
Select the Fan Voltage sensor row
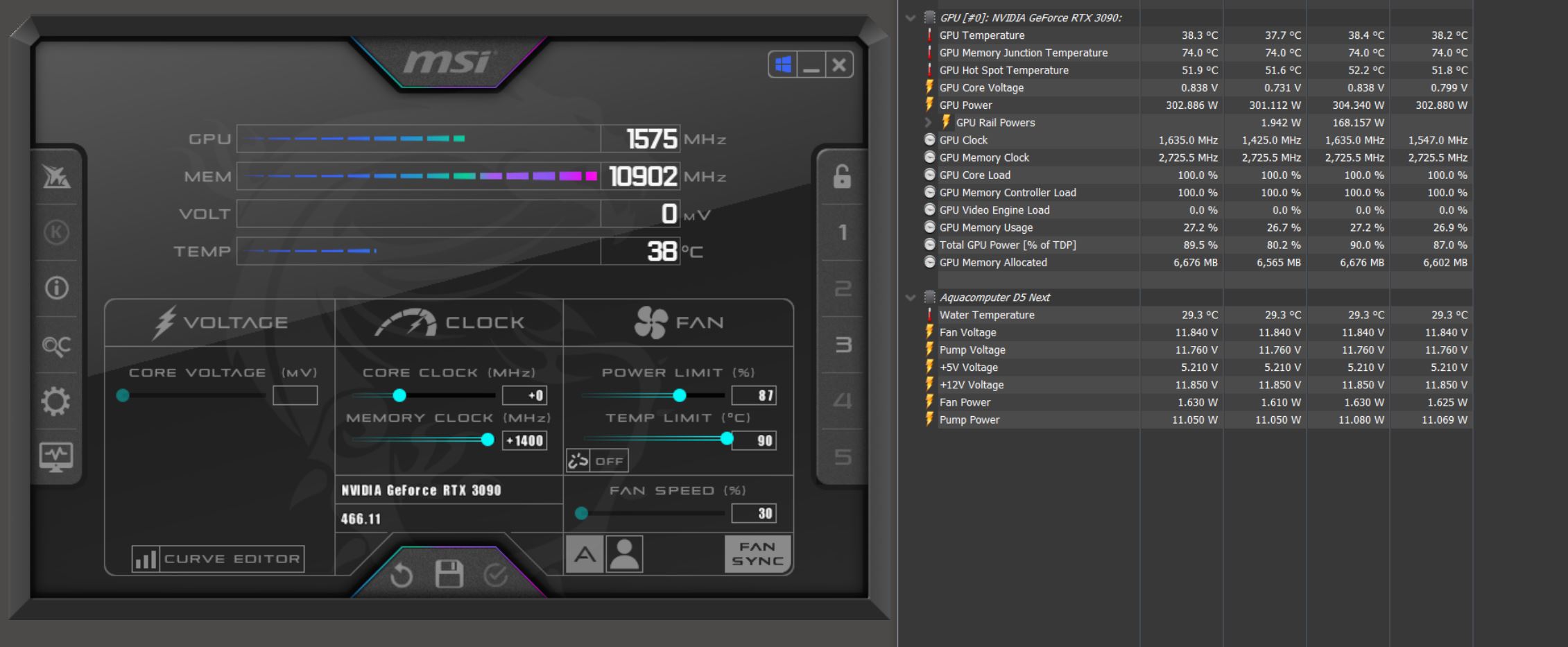[1198, 332]
